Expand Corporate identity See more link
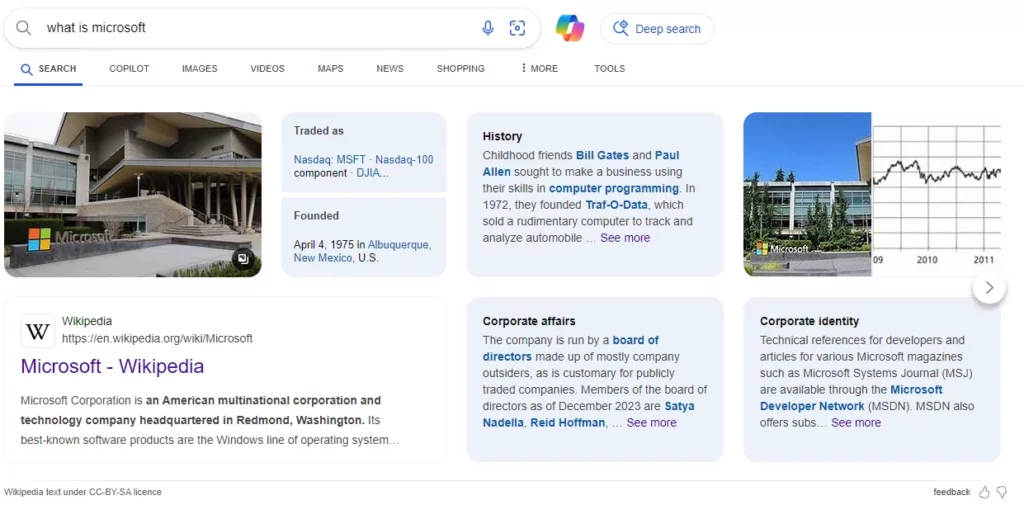 pos(856,423)
